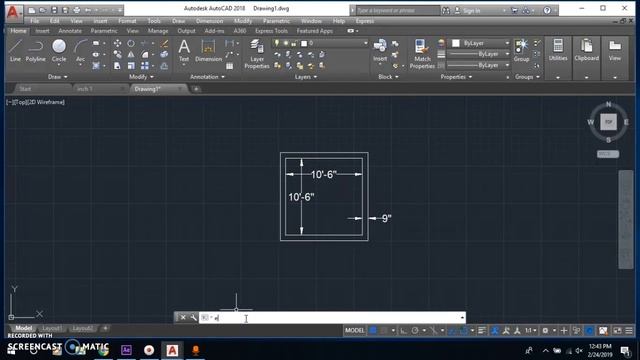This screenshot has width=640, height=360.
Task: Toggle layer 0 freeze sun icon
Action: 286,43
